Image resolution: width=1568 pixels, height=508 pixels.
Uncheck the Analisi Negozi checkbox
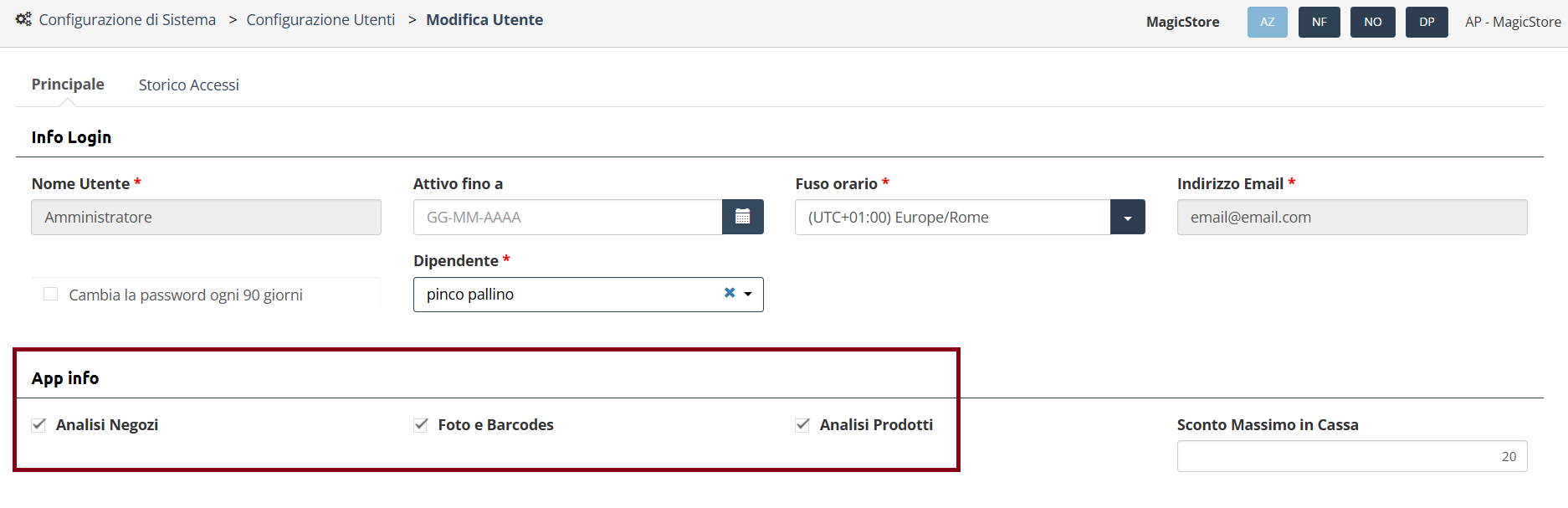click(38, 424)
